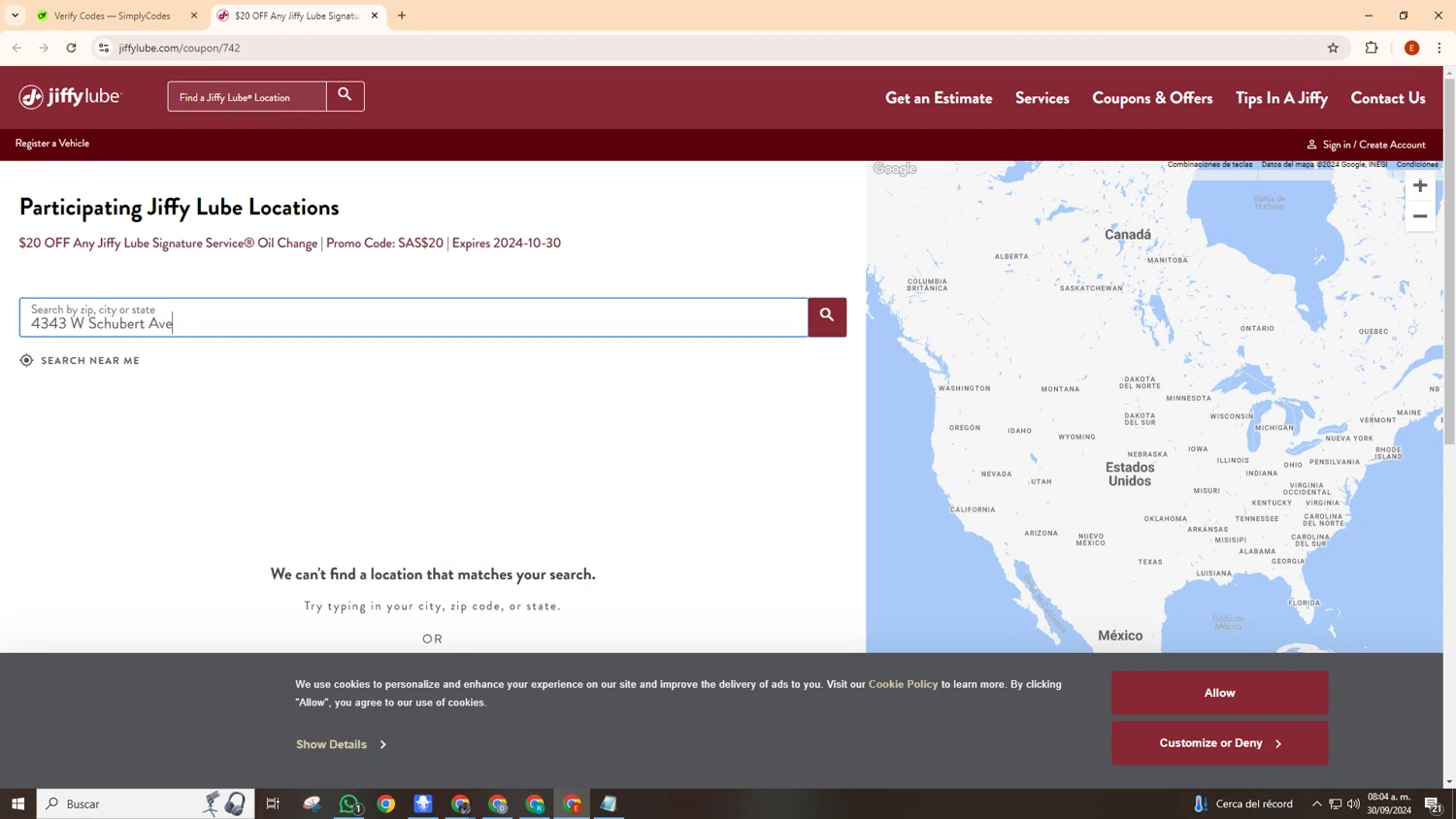This screenshot has height=819, width=1456.
Task: Zoom out on the map
Action: coord(1420,216)
